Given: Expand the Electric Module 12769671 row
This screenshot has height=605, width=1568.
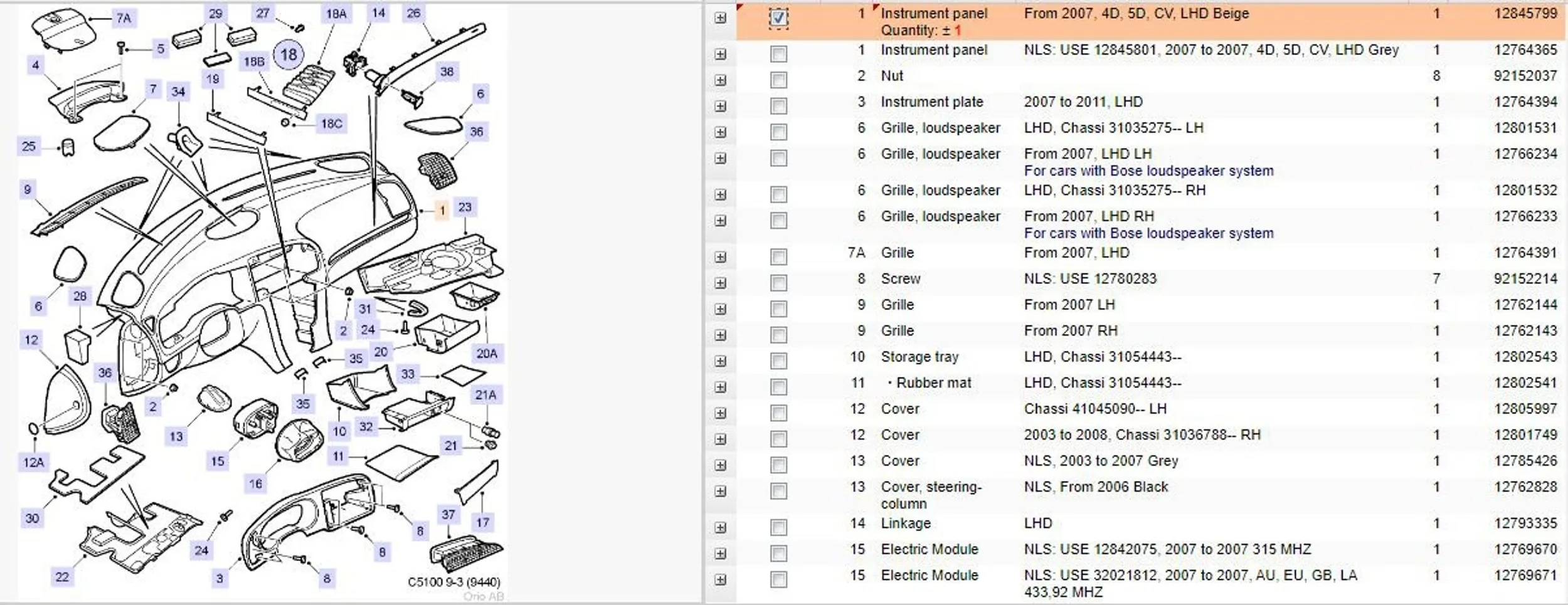Looking at the screenshot, I should 720,580.
